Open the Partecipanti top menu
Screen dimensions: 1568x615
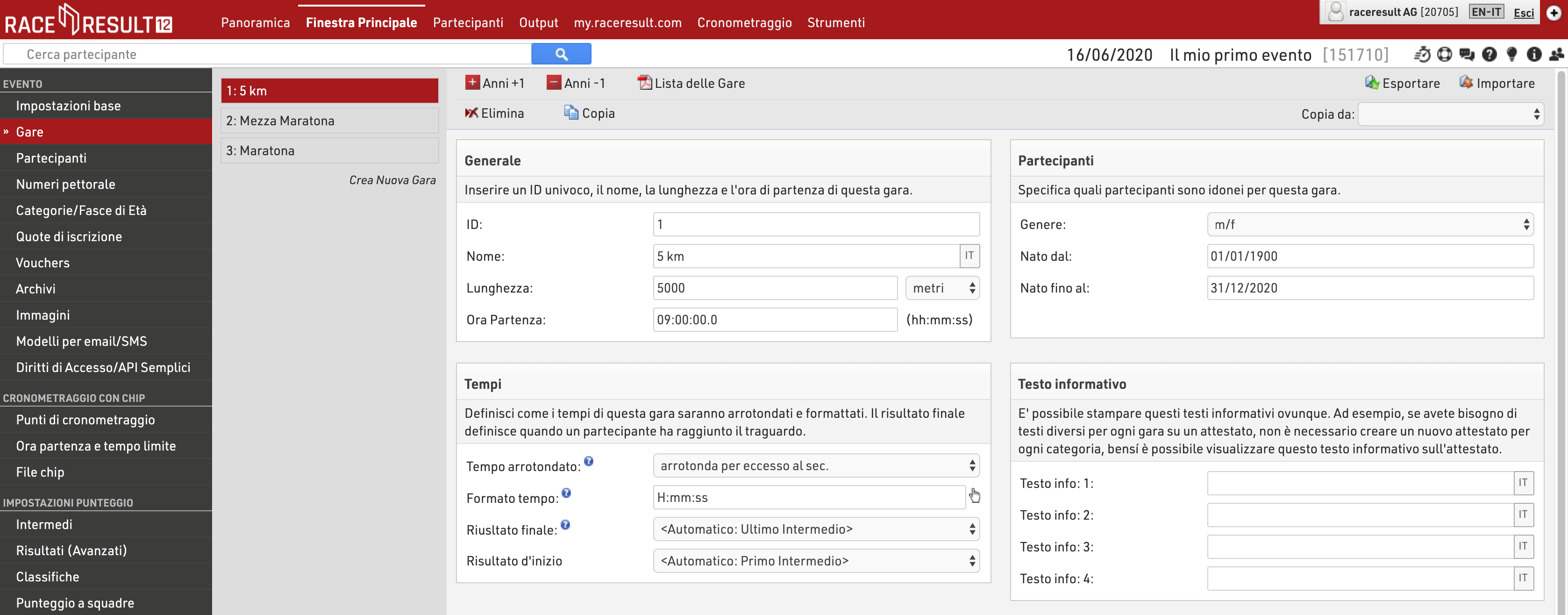468,22
